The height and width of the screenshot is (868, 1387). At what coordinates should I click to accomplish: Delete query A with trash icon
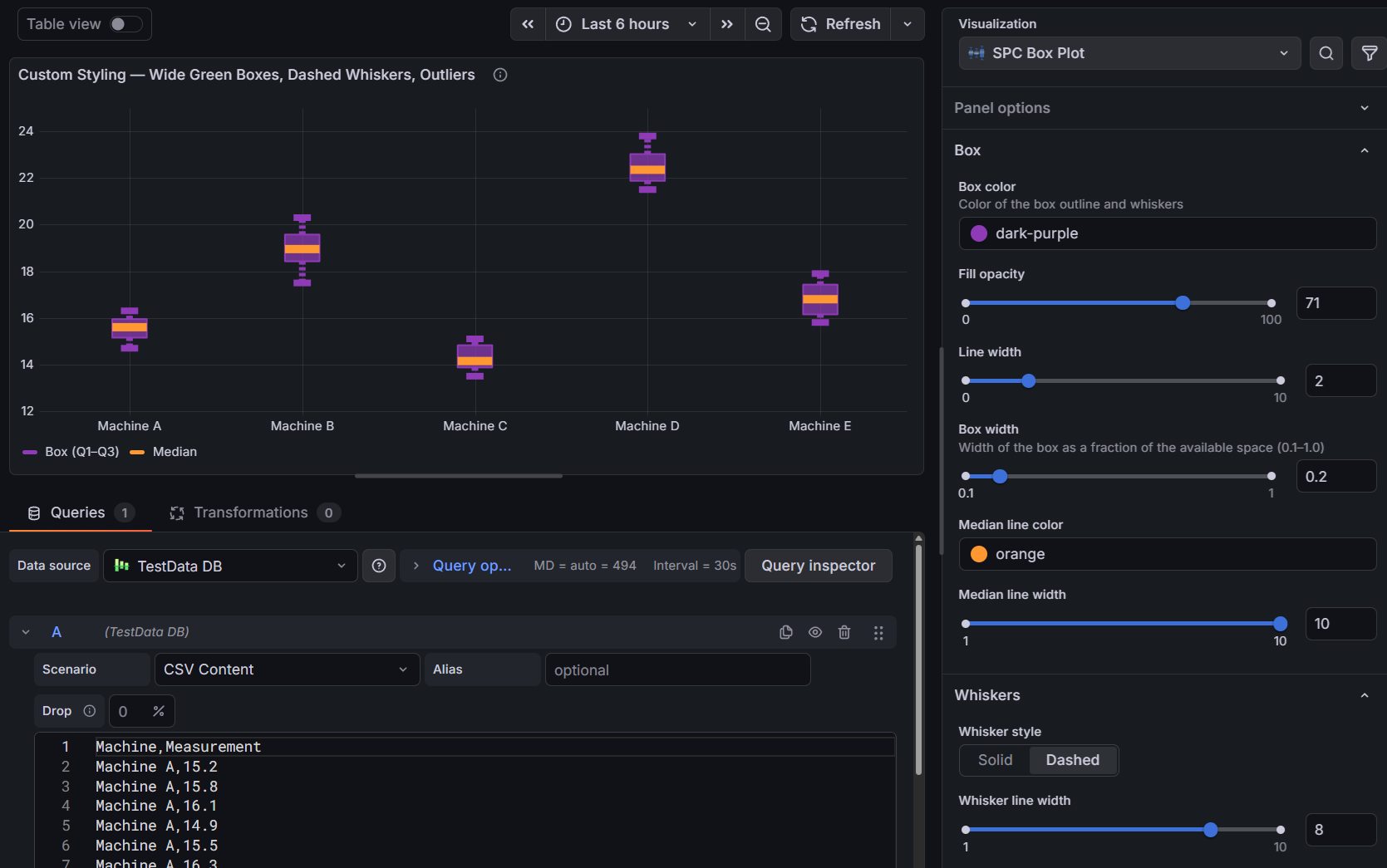tap(844, 632)
